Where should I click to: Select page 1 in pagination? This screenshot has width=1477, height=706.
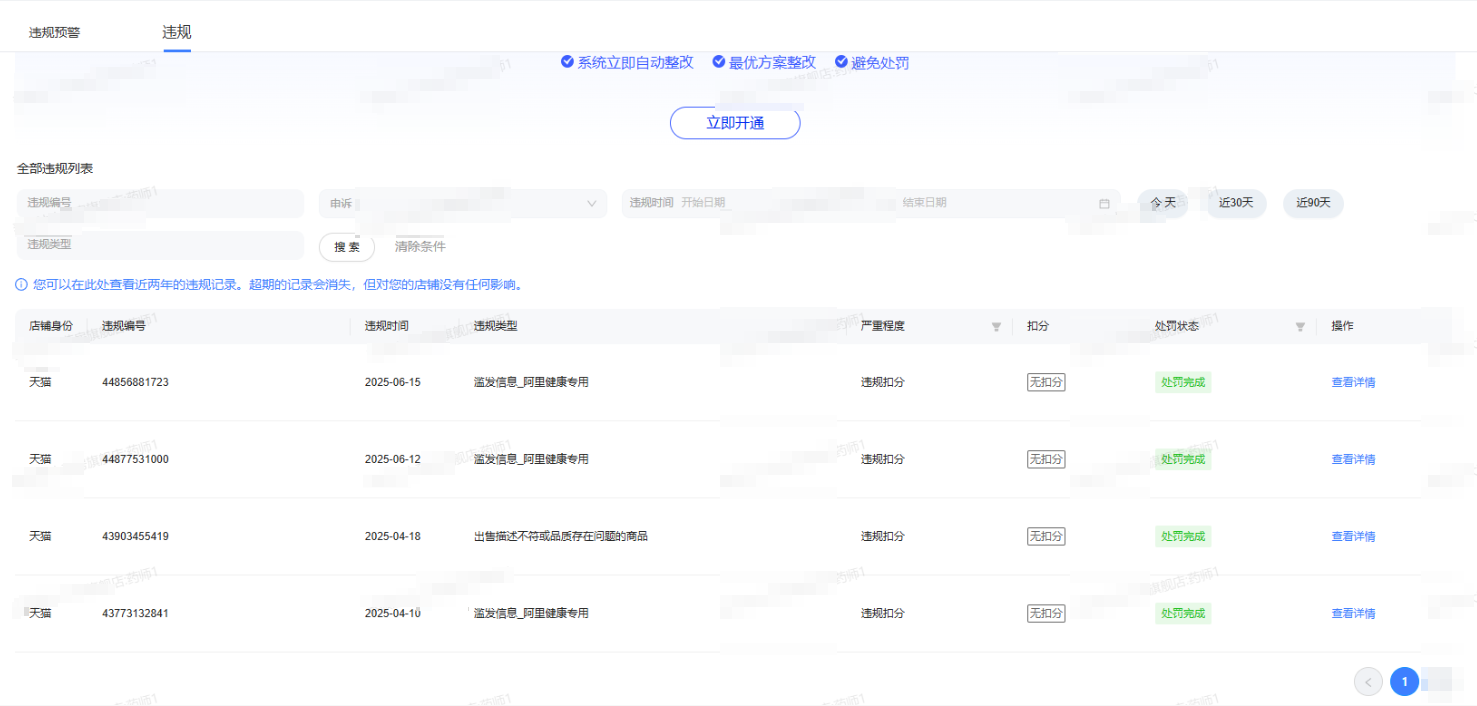[1404, 681]
